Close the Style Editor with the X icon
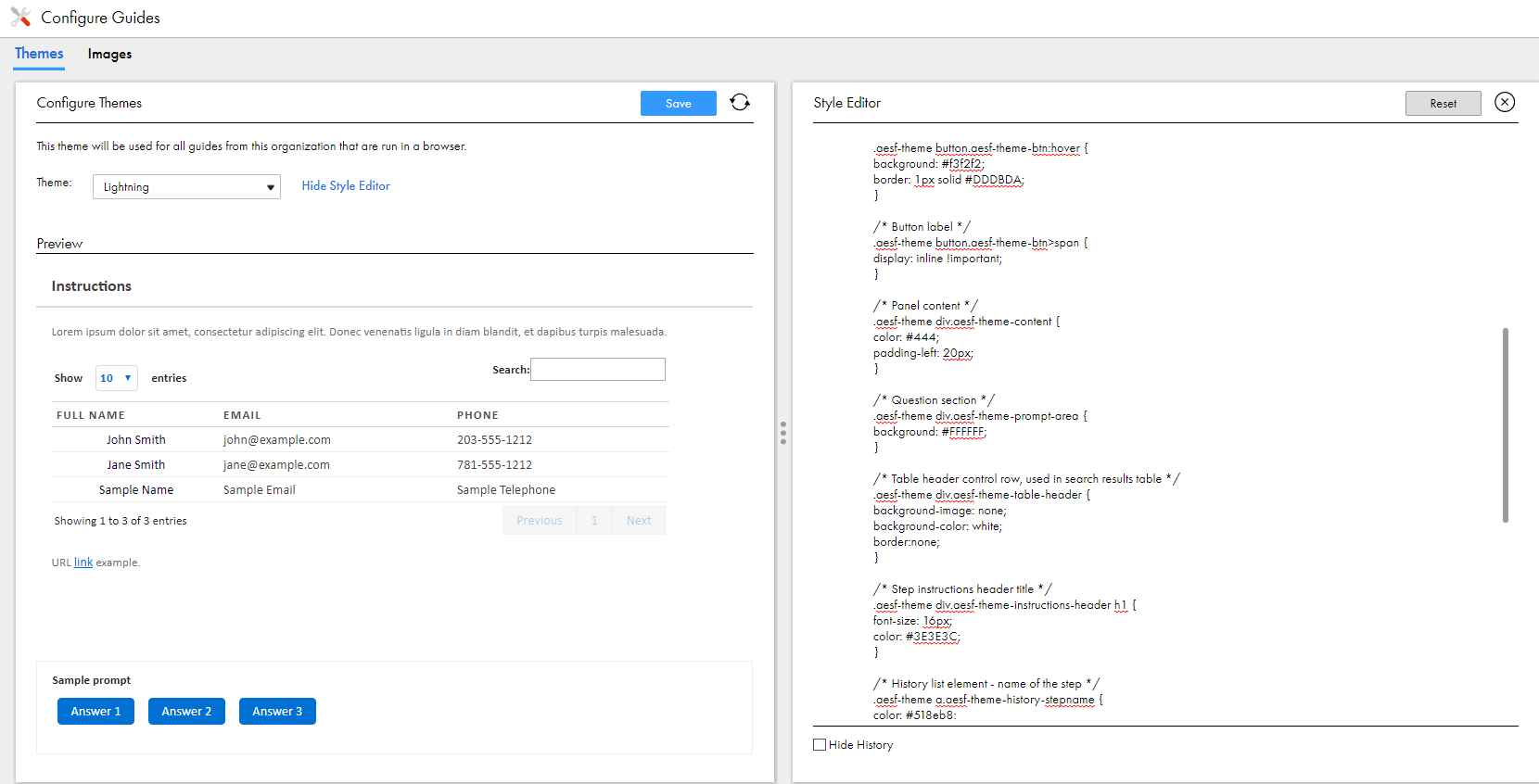This screenshot has width=1539, height=784. [x=1505, y=102]
